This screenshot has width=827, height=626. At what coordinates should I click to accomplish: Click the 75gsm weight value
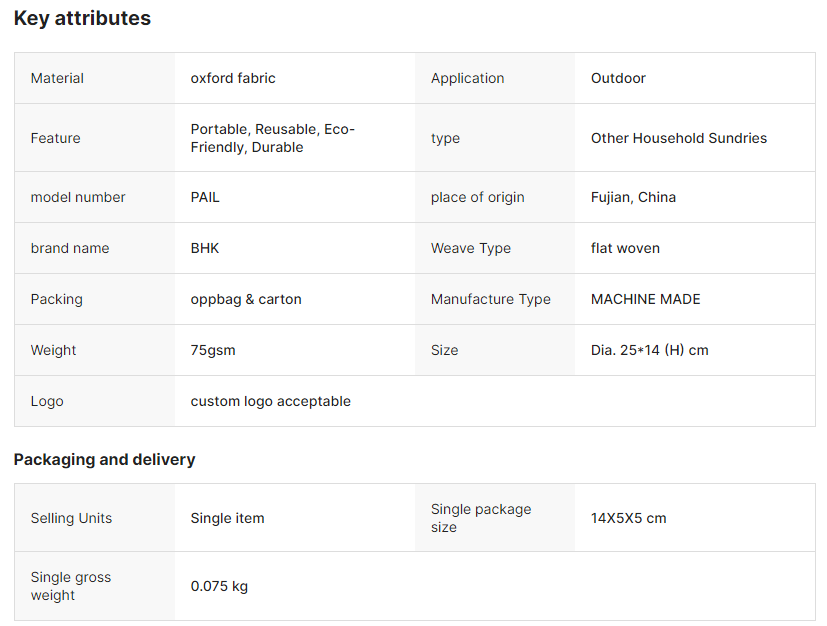point(213,350)
